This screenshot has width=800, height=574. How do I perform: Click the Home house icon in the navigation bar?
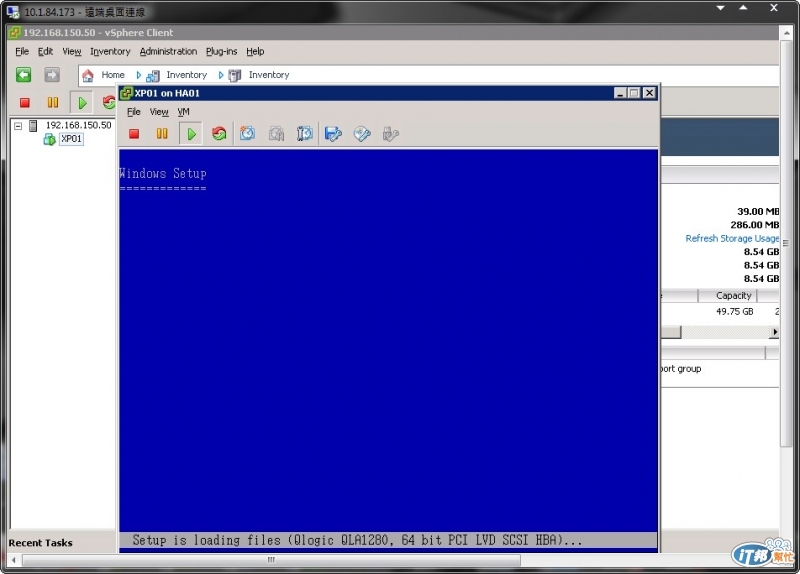(88, 76)
